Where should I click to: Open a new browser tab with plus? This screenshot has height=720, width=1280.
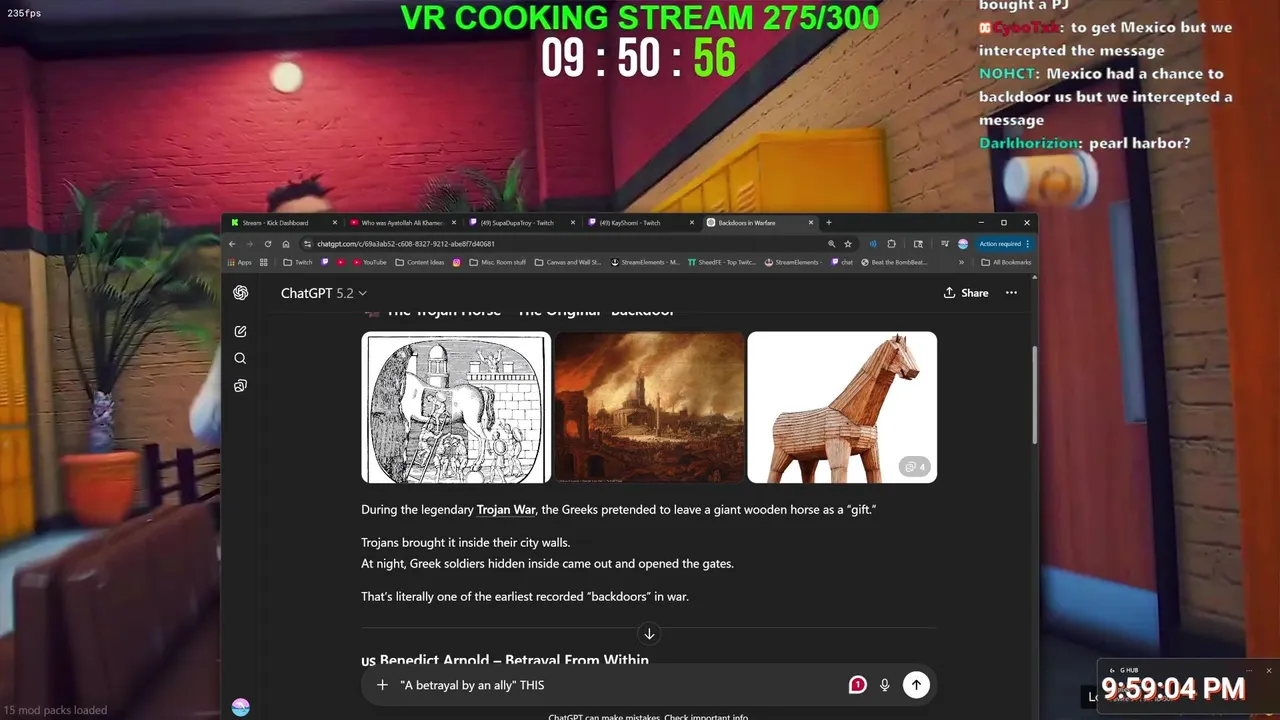828,223
